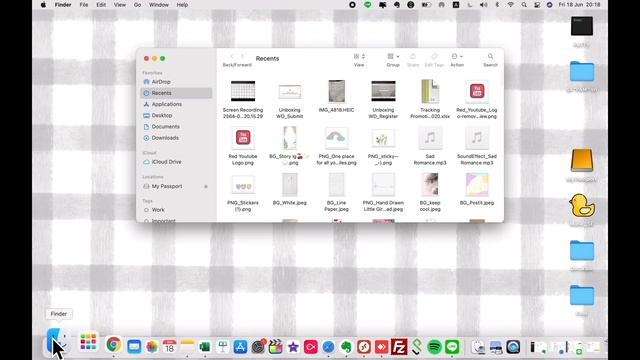Screen dimensions: 640x360
Task: Select the IMG_4818.HEIC file
Action: (x=336, y=96)
